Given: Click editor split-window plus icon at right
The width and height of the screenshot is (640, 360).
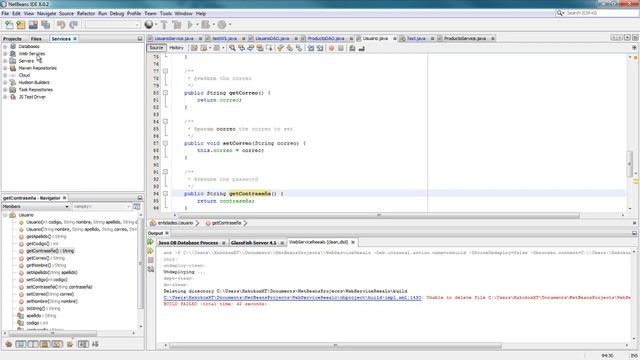Looking at the screenshot, I should (634, 48).
